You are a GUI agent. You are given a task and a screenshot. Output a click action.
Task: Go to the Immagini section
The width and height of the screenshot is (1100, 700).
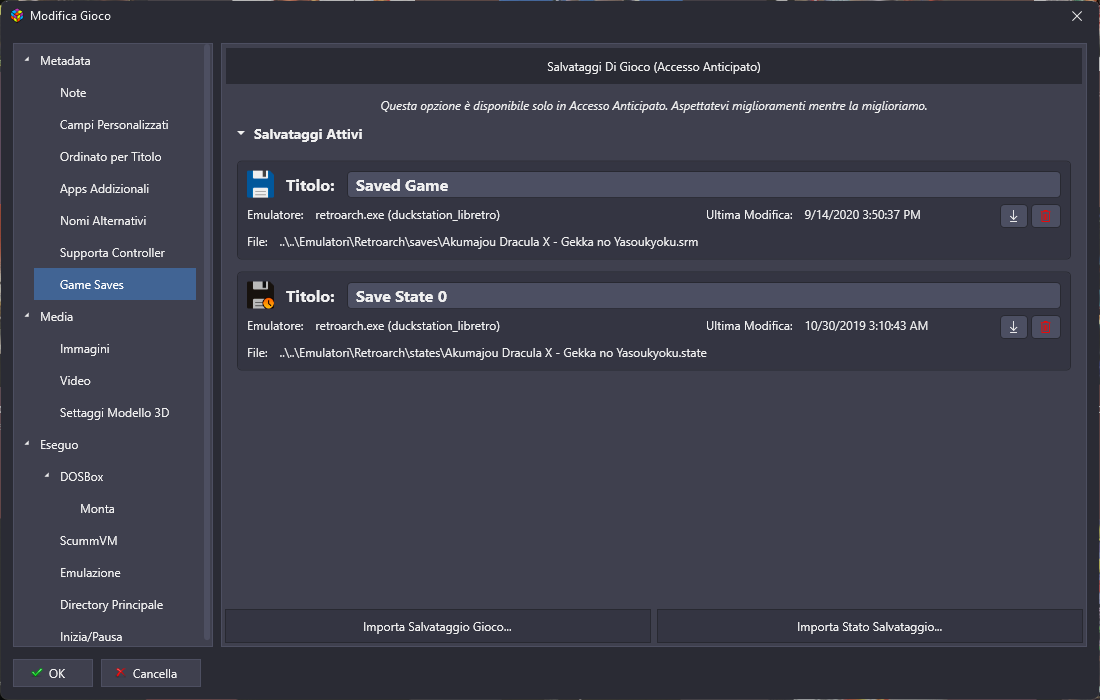click(85, 349)
